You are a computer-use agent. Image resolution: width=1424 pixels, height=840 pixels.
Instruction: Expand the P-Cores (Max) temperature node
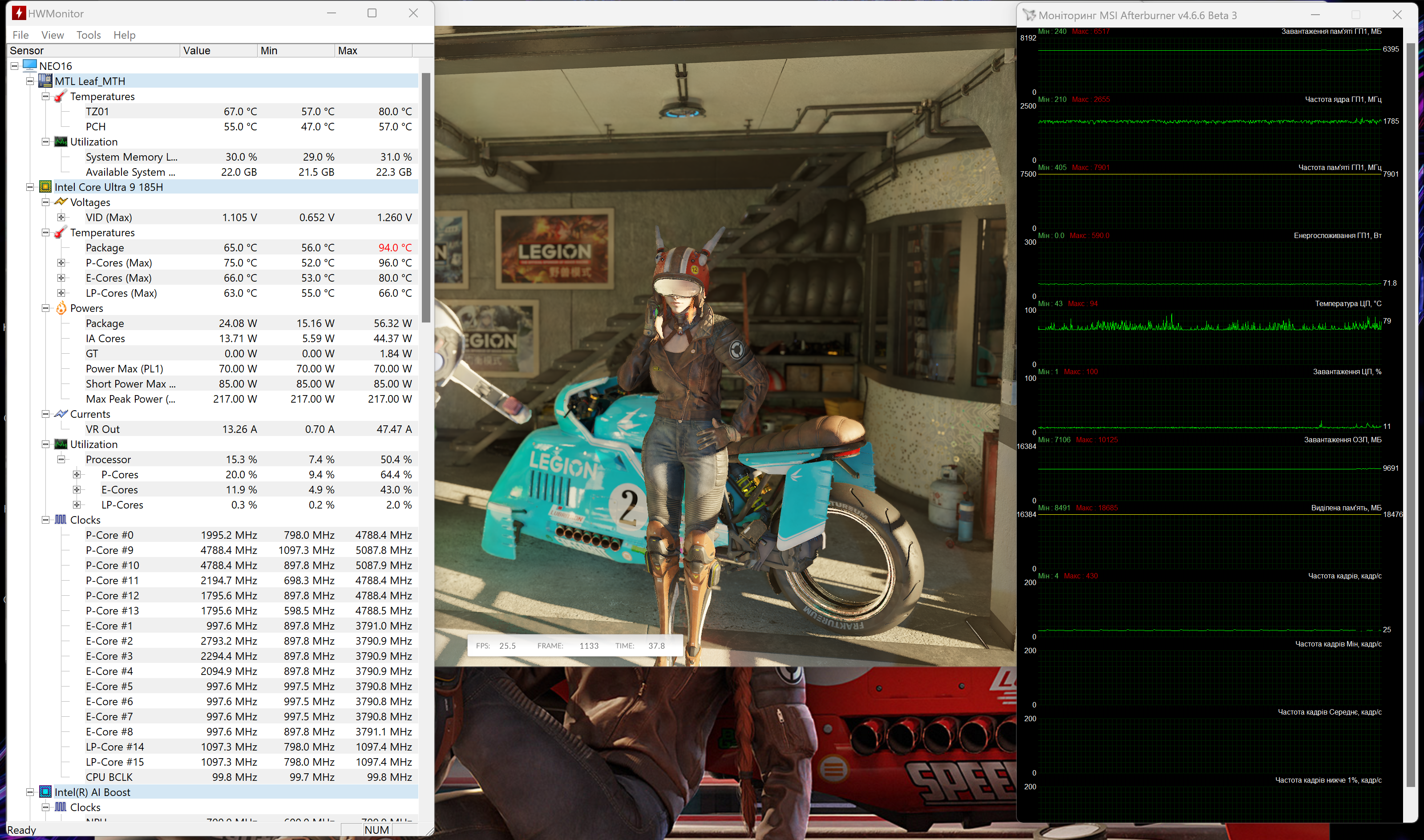61,262
